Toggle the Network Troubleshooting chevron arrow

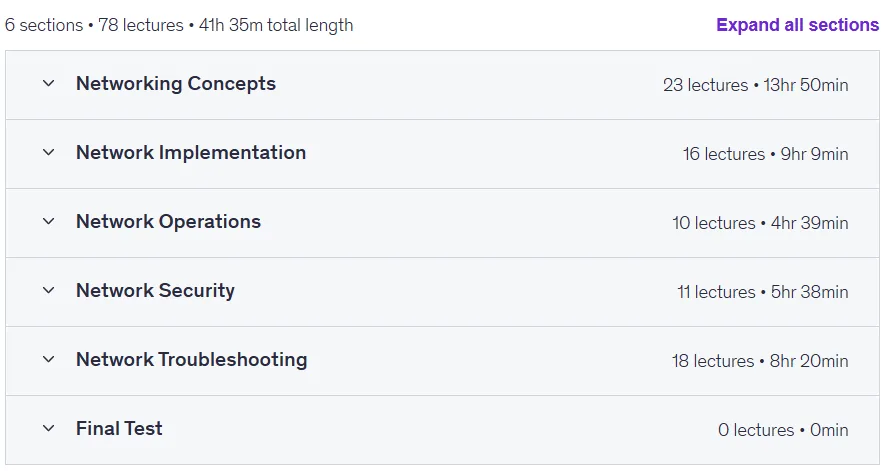tap(49, 359)
